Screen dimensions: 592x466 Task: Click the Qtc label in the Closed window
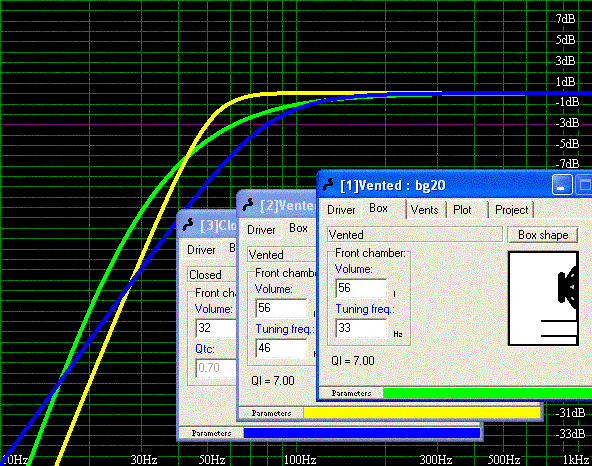(x=205, y=349)
